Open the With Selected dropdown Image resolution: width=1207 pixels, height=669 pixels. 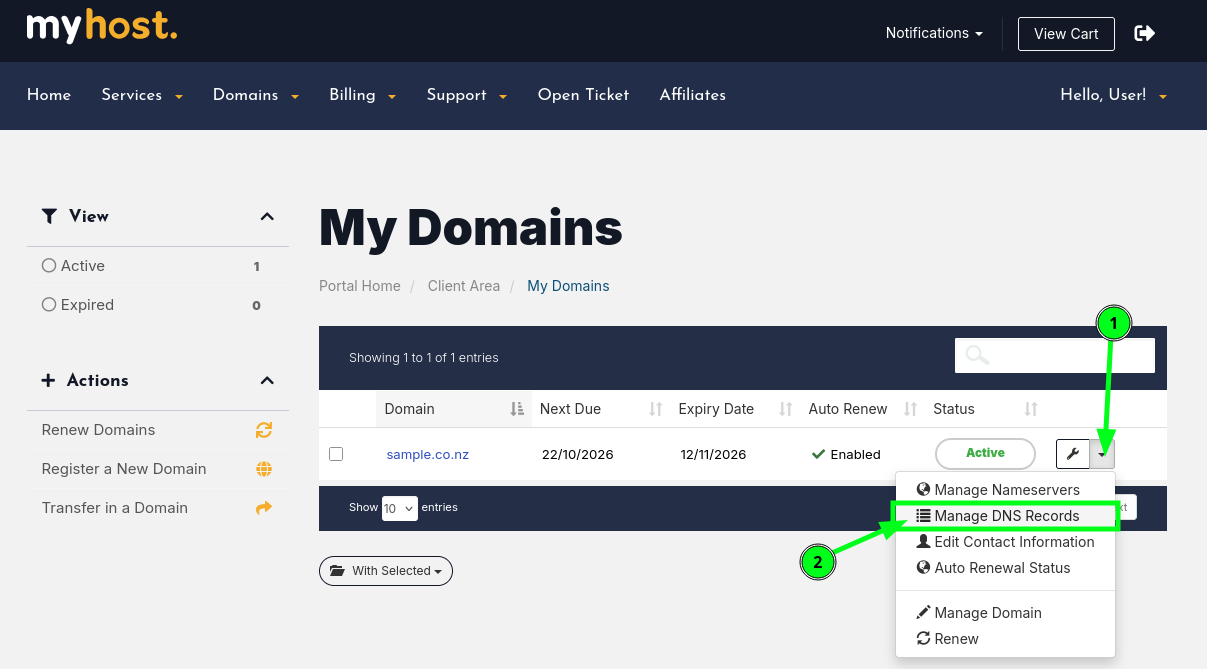click(x=386, y=571)
